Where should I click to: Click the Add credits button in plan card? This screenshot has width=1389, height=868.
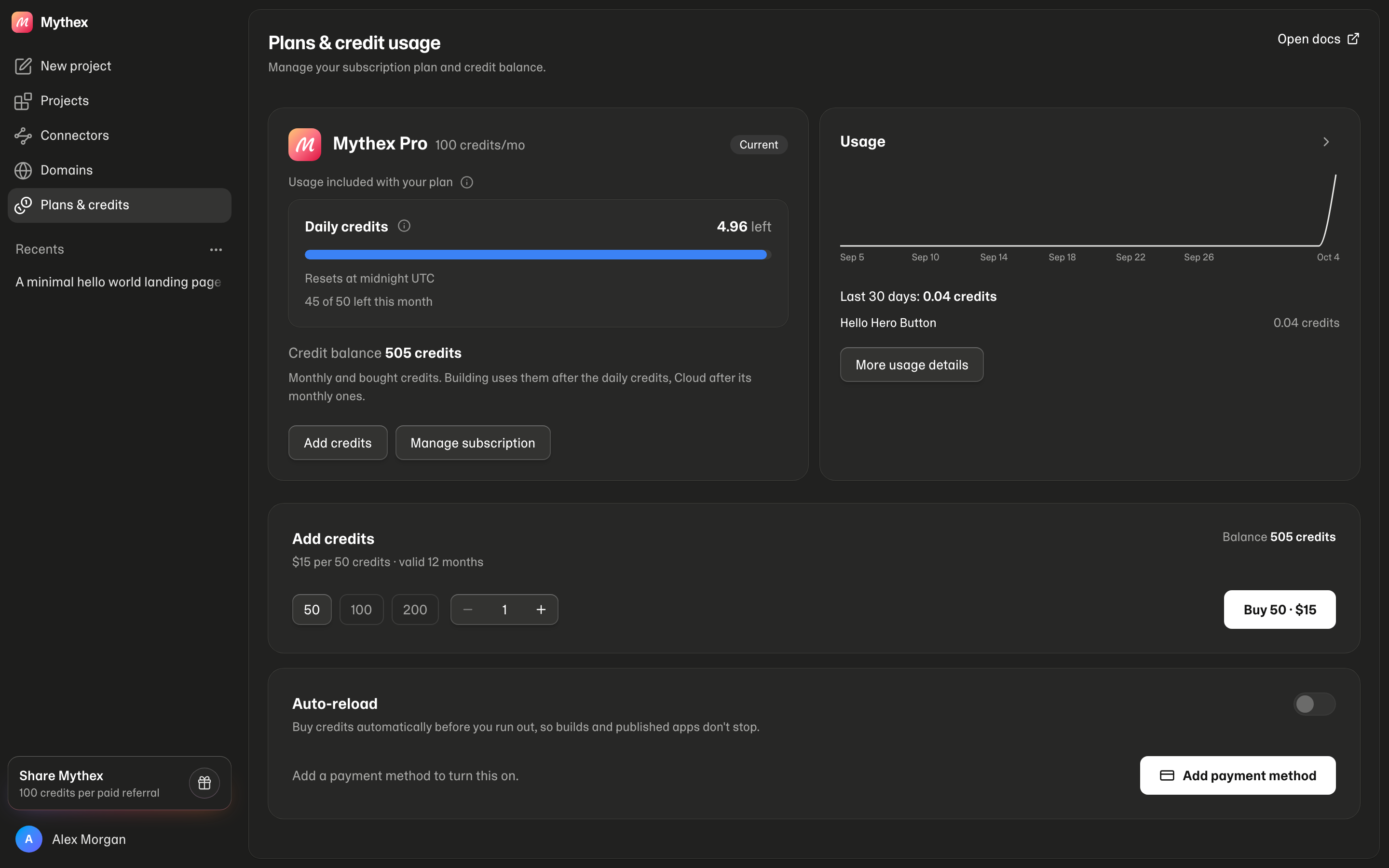click(x=338, y=443)
